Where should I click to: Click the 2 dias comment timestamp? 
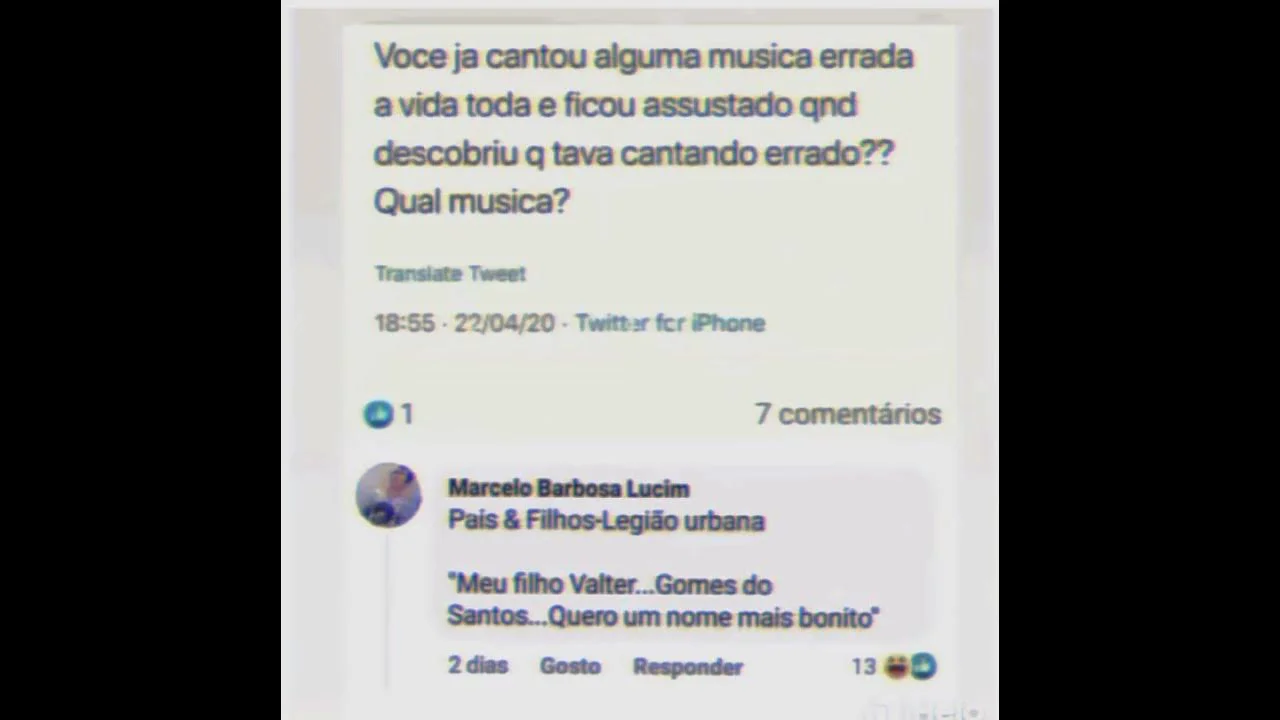(478, 665)
